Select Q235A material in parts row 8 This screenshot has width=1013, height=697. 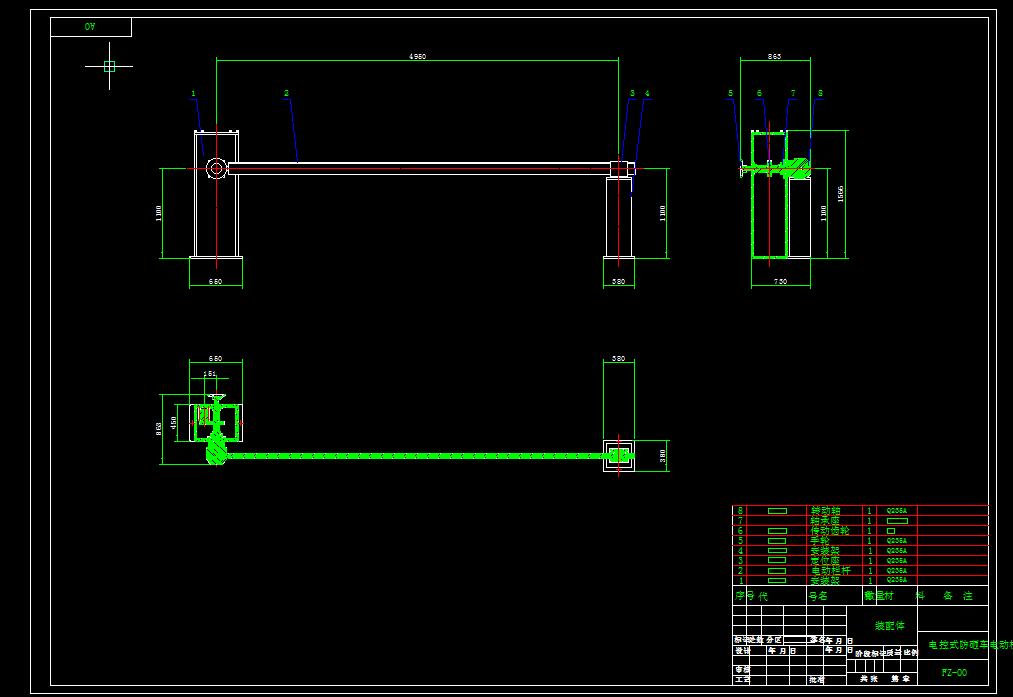coord(896,511)
